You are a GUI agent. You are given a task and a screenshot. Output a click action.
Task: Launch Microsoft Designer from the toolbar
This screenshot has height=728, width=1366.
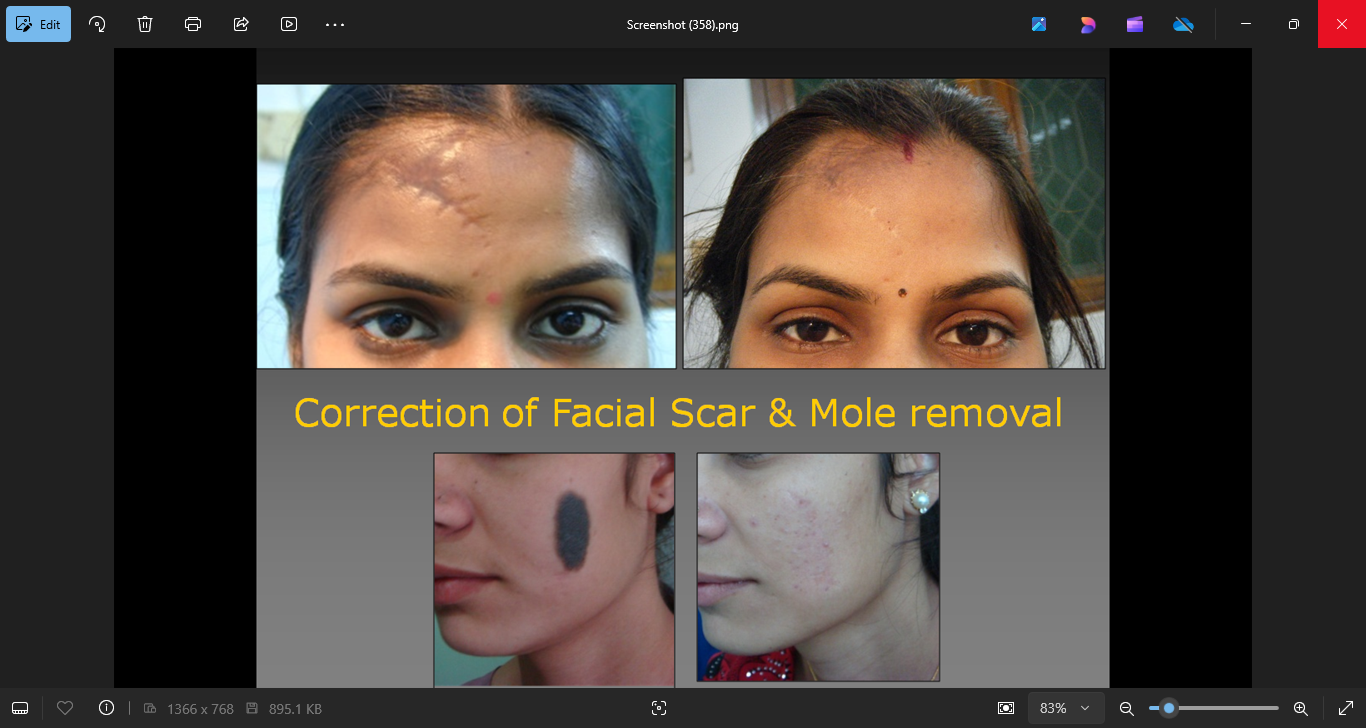tap(1087, 24)
